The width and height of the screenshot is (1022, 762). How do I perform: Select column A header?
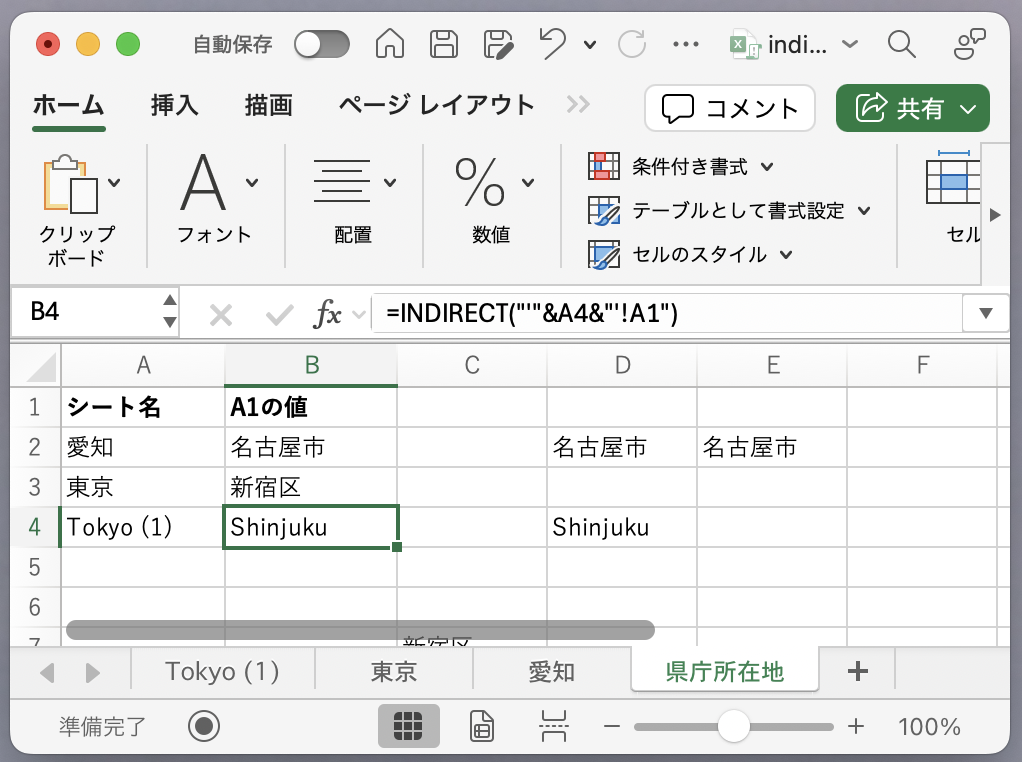coord(143,366)
